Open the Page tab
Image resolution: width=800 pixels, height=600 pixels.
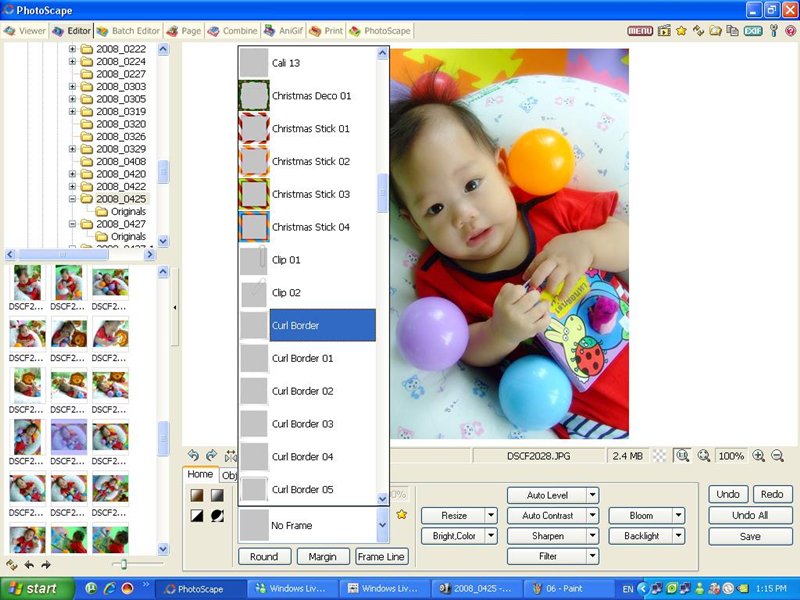click(184, 31)
